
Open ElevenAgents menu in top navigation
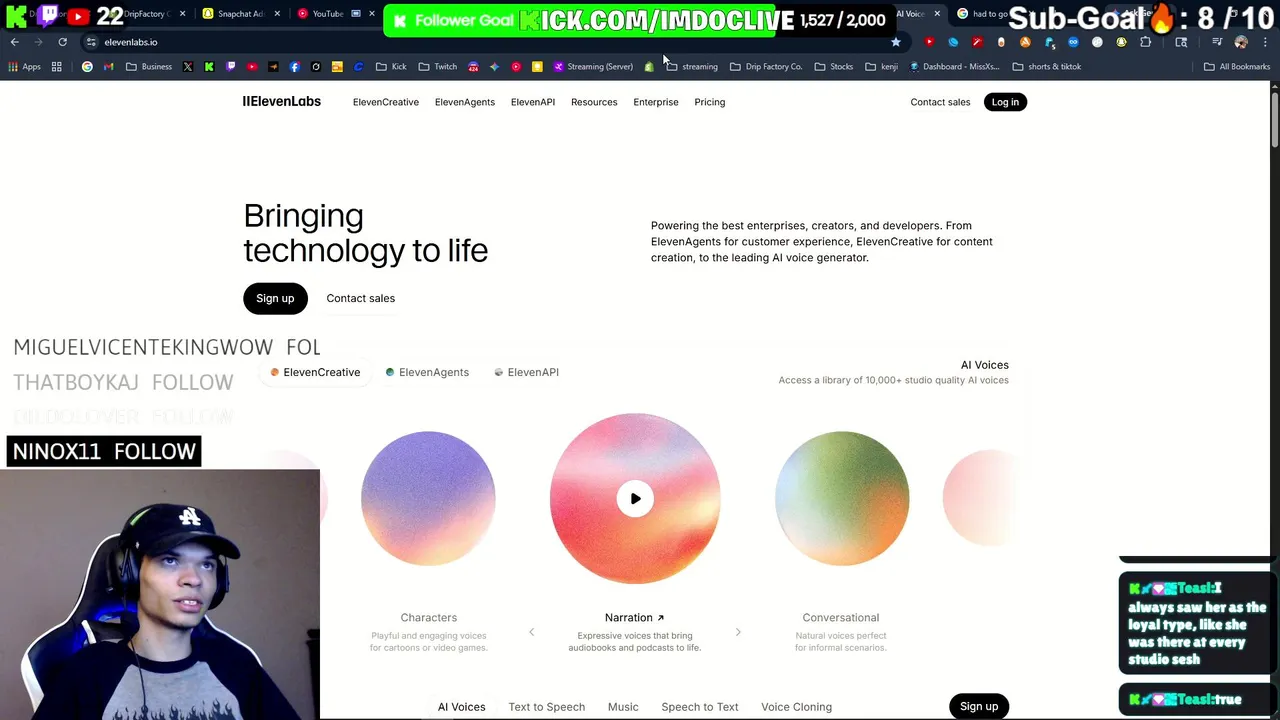[464, 102]
